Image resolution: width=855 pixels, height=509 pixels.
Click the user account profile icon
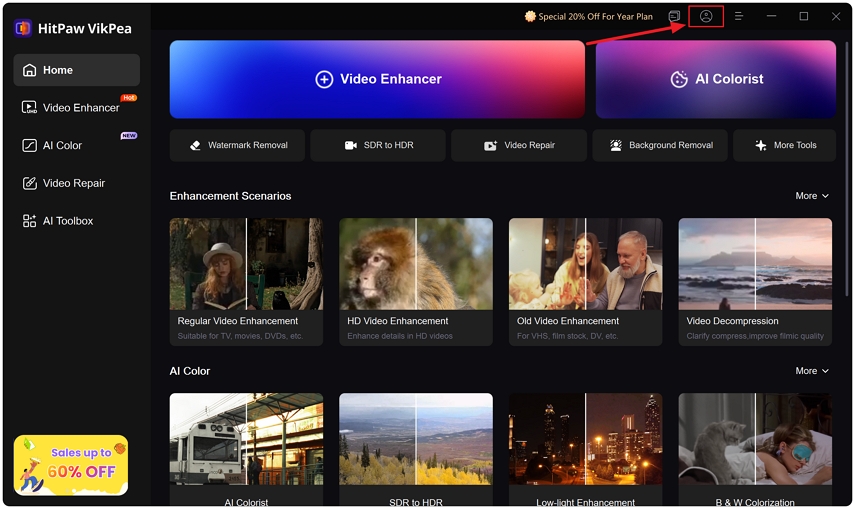click(x=706, y=17)
